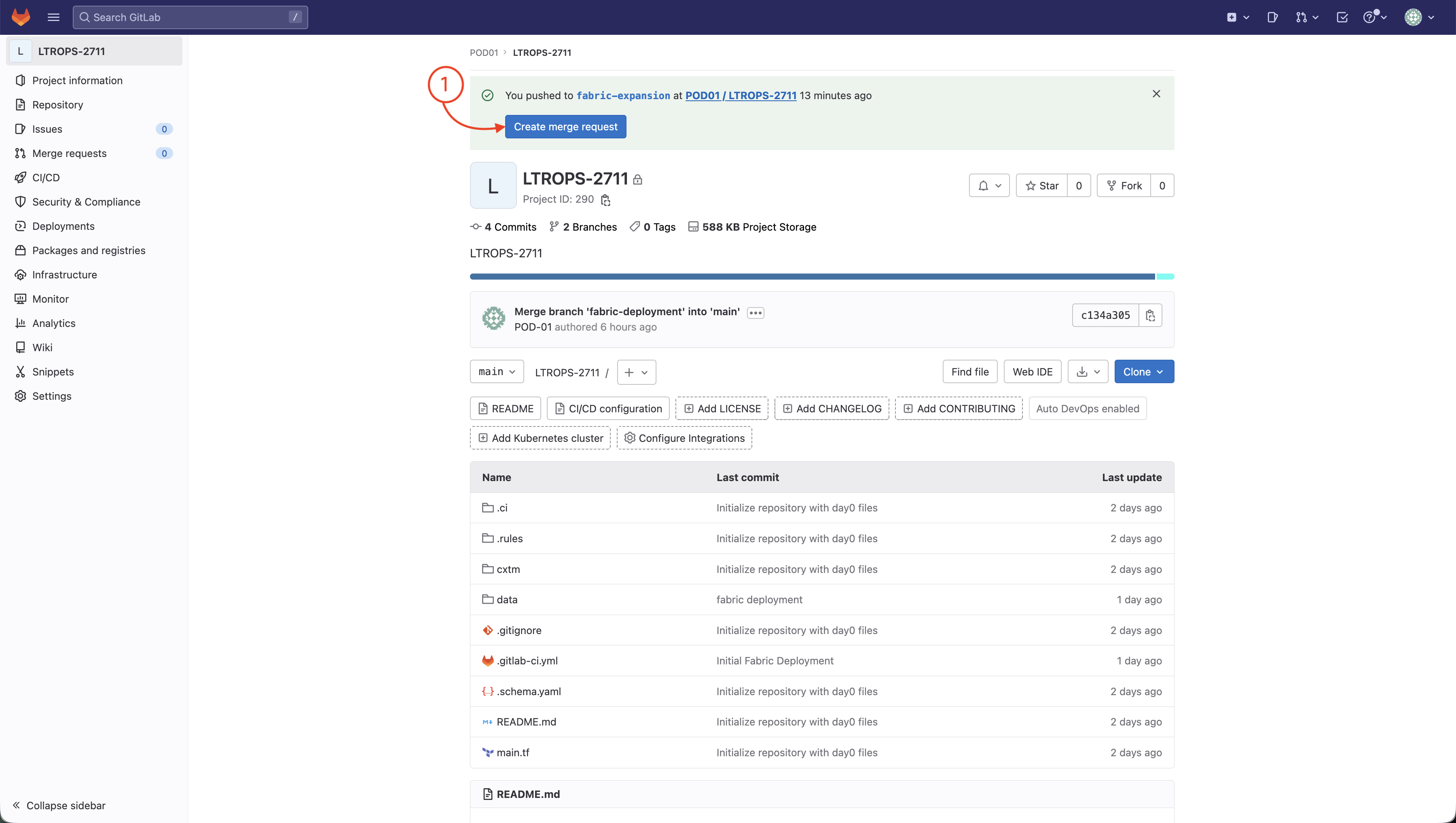Click the GitLab fox logo
The width and height of the screenshot is (1456, 823).
pyautogui.click(x=21, y=17)
